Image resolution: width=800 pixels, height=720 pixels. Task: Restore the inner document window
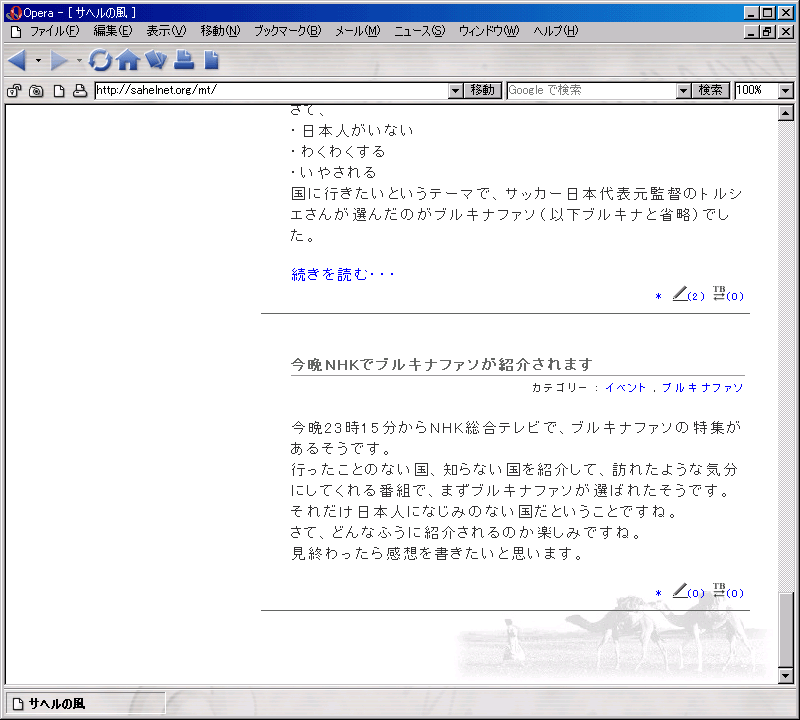(x=767, y=32)
